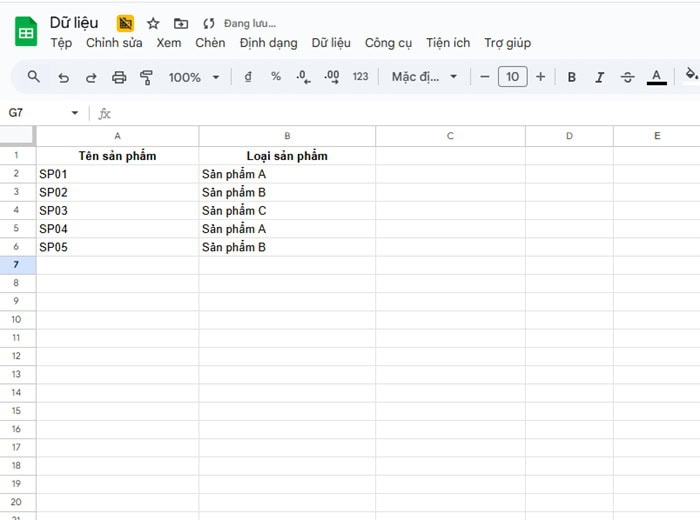700x520 pixels.
Task: Click the font size field showing 10
Action: coord(512,77)
